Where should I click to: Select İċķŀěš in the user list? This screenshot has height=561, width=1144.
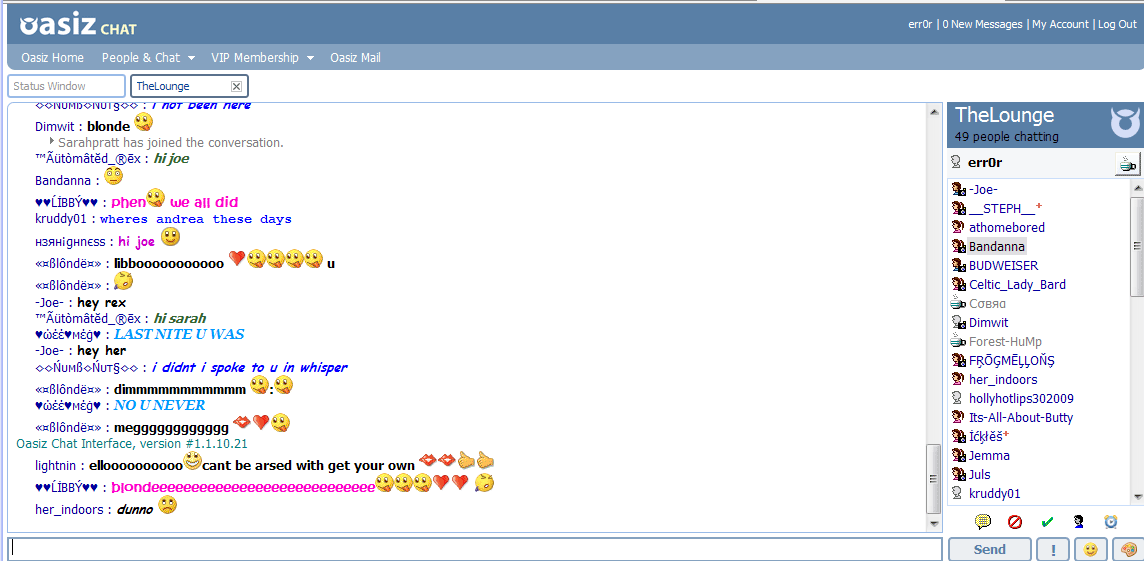[986, 436]
